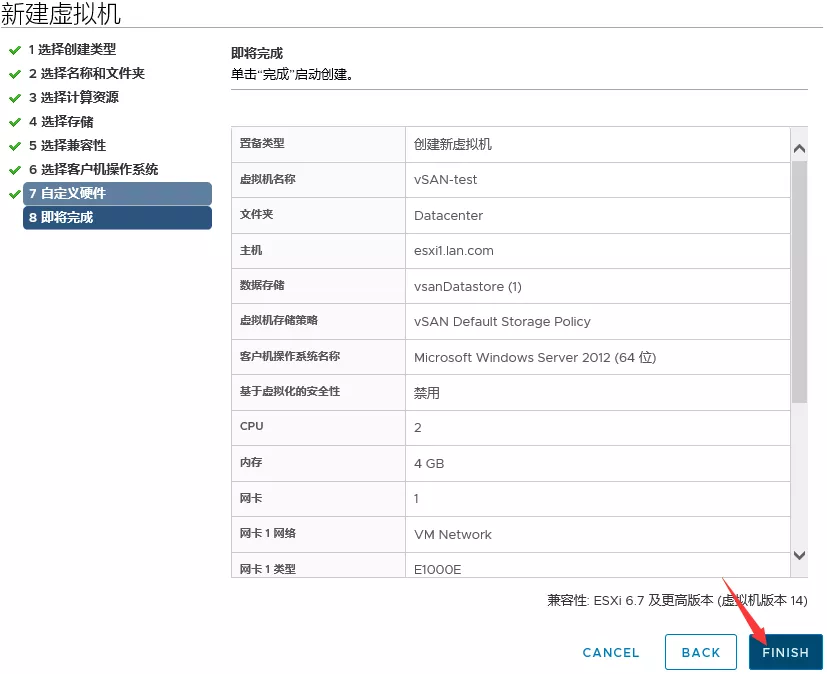Cancel the new virtual machine wizard

click(610, 652)
